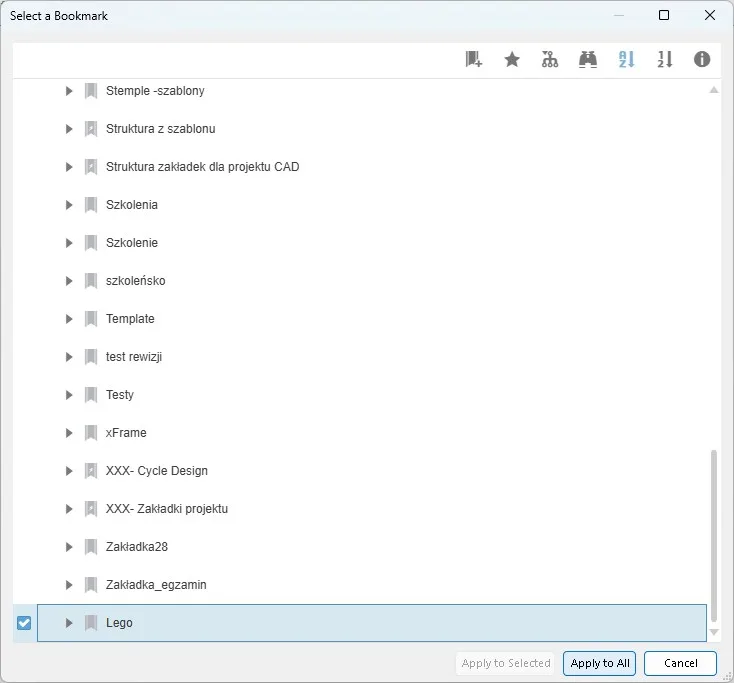The width and height of the screenshot is (734, 683).
Task: Expand the test rewizji bookmark
Action: (x=69, y=357)
